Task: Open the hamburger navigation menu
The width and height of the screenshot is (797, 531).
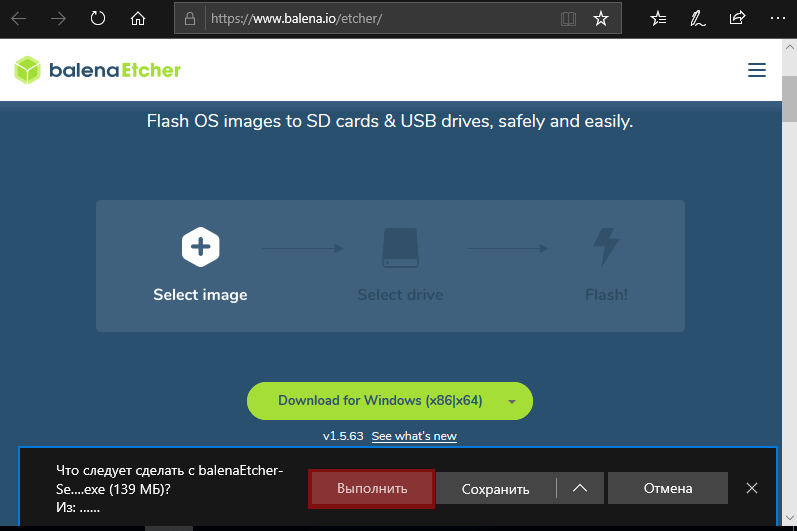Action: [x=757, y=70]
